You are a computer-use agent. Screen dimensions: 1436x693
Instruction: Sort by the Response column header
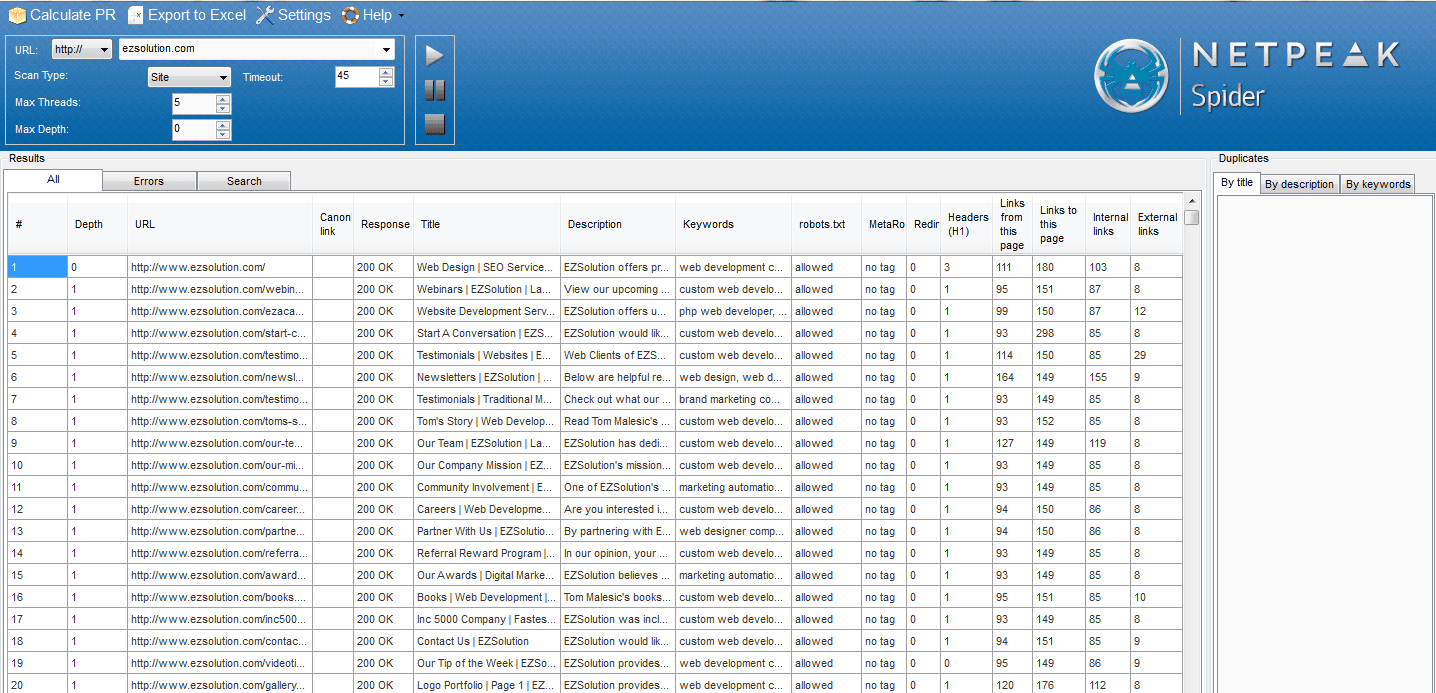pos(384,224)
